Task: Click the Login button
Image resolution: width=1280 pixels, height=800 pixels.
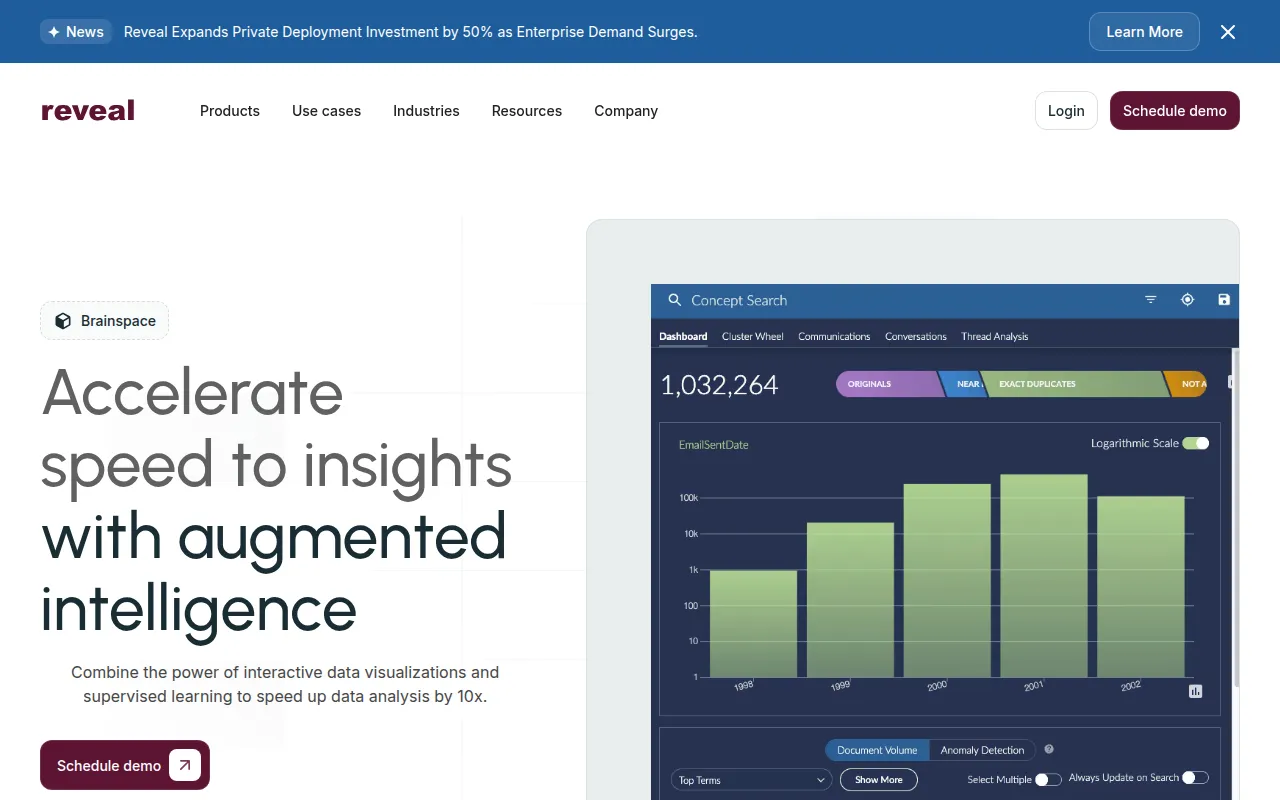Action: tap(1066, 111)
